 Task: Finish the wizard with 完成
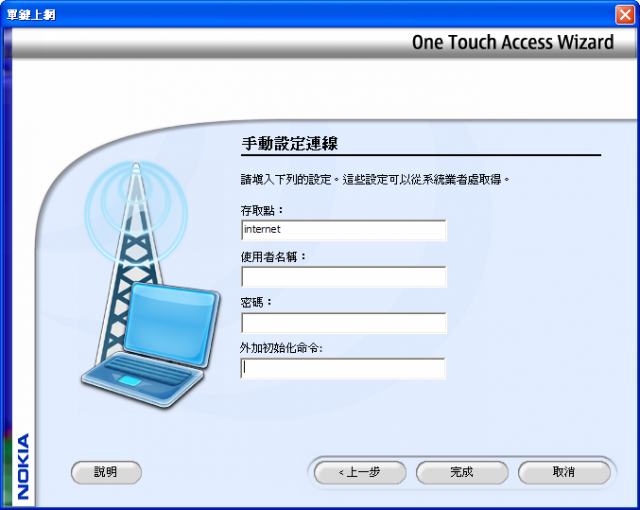(x=462, y=472)
